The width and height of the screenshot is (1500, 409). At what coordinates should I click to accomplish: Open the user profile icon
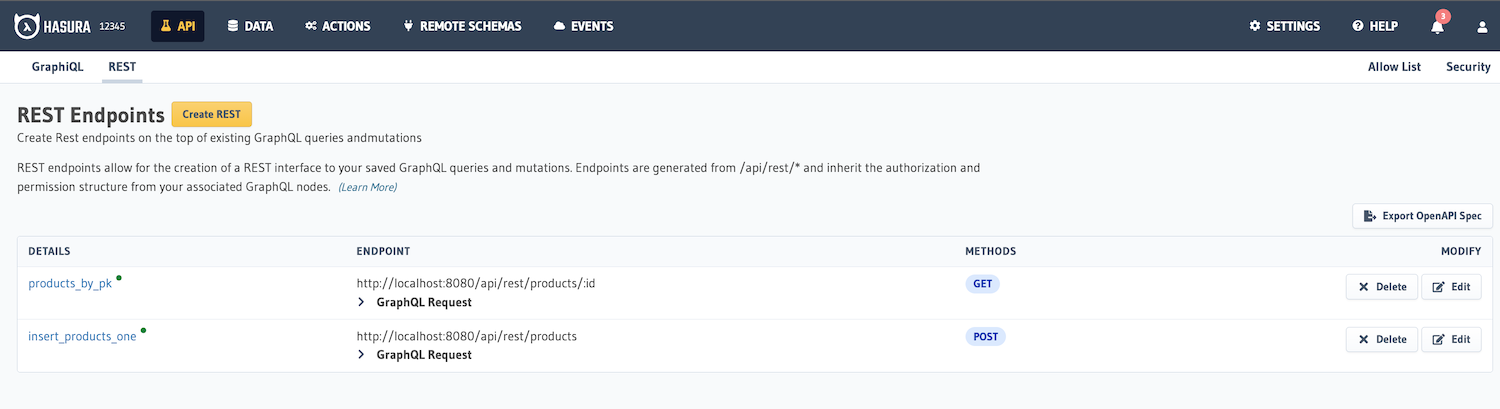1482,27
